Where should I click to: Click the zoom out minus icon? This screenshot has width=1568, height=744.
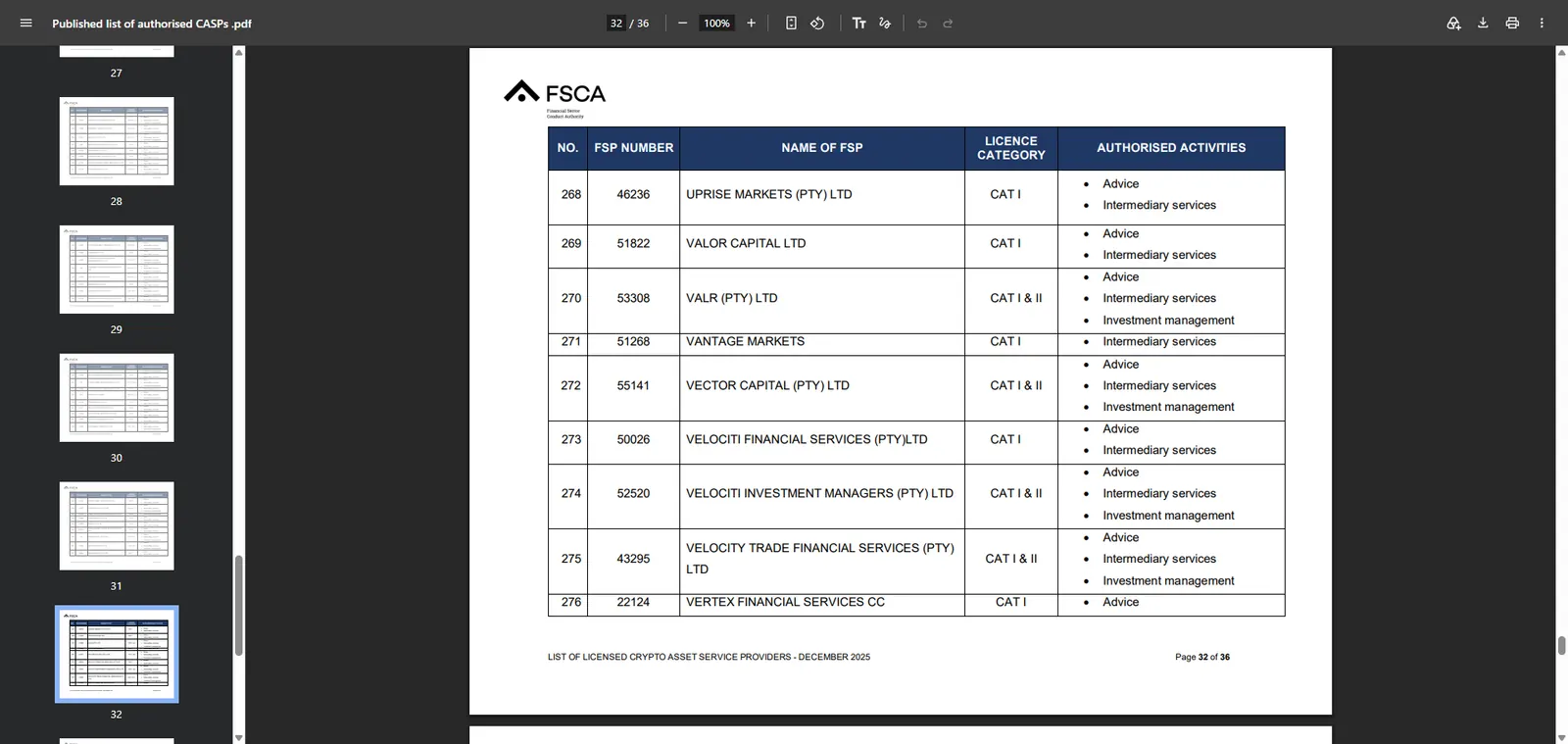(x=682, y=24)
